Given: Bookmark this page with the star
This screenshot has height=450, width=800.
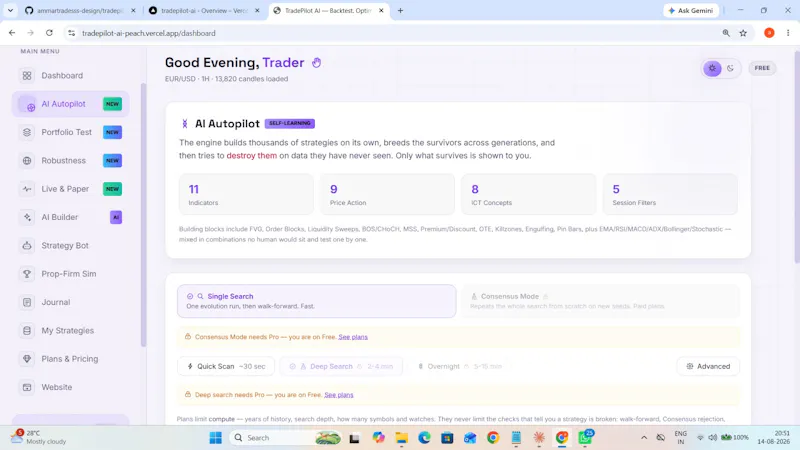Looking at the screenshot, I should click(x=743, y=33).
